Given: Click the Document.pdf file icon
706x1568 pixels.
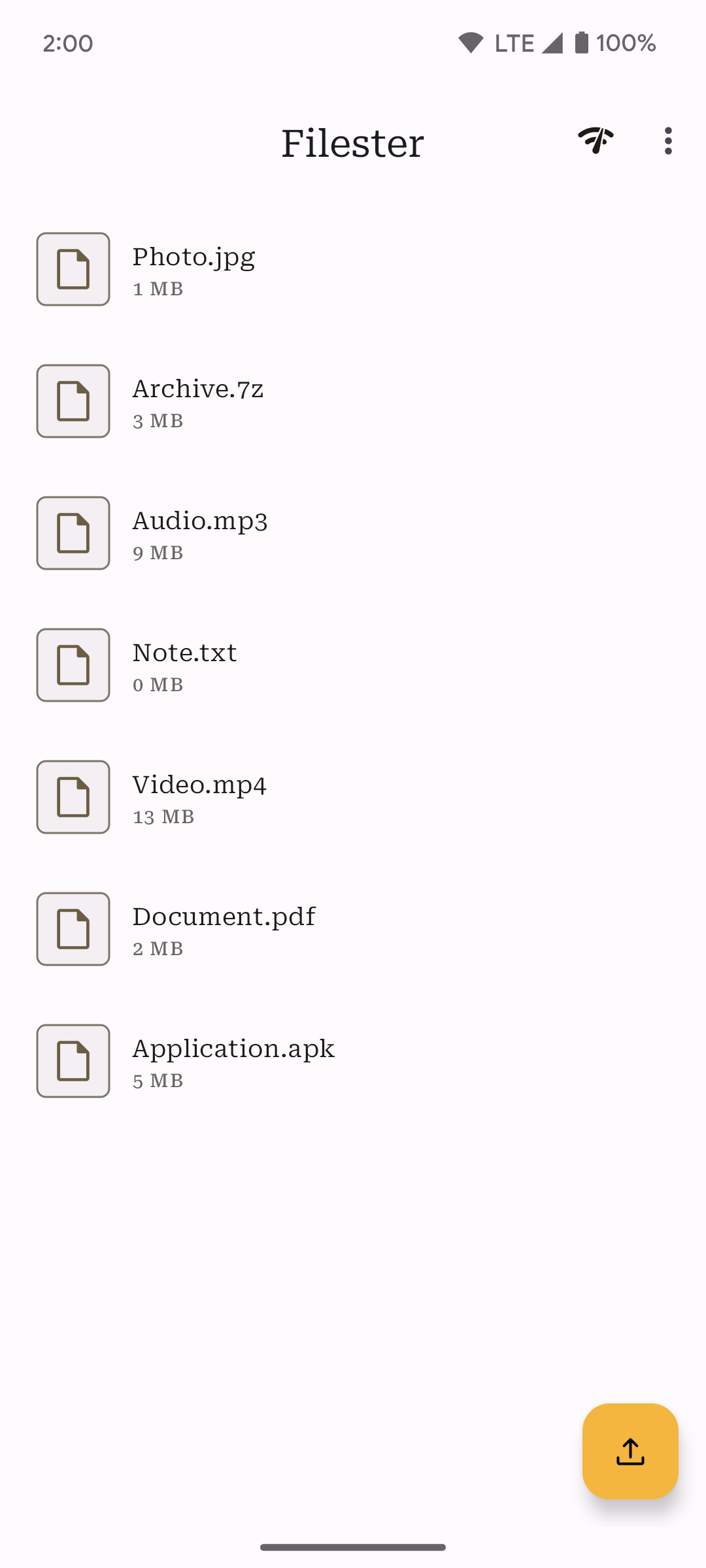Looking at the screenshot, I should tap(73, 929).
